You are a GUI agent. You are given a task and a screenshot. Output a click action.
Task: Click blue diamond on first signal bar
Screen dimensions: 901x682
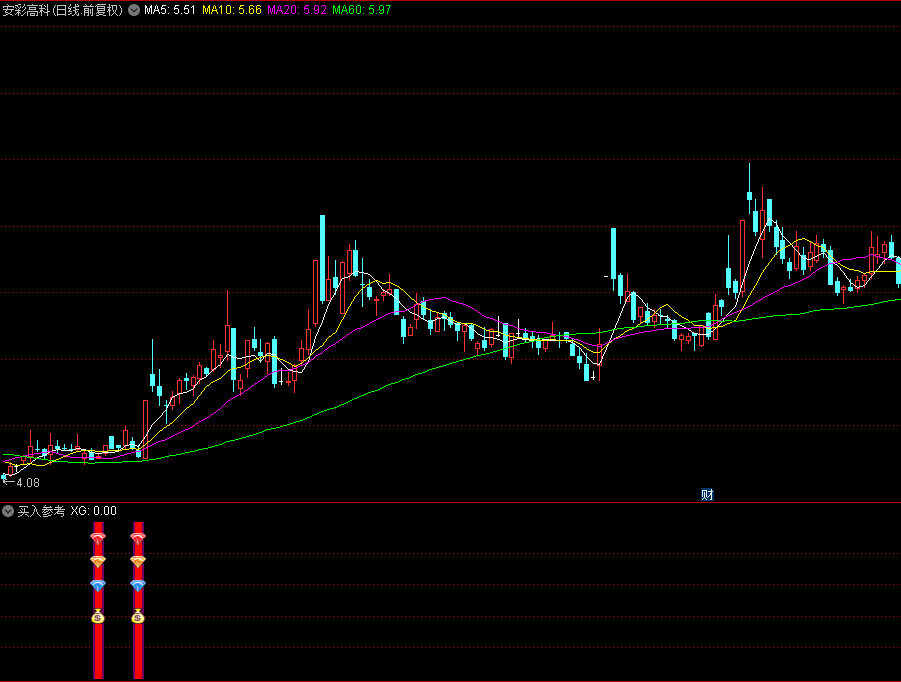(x=98, y=585)
